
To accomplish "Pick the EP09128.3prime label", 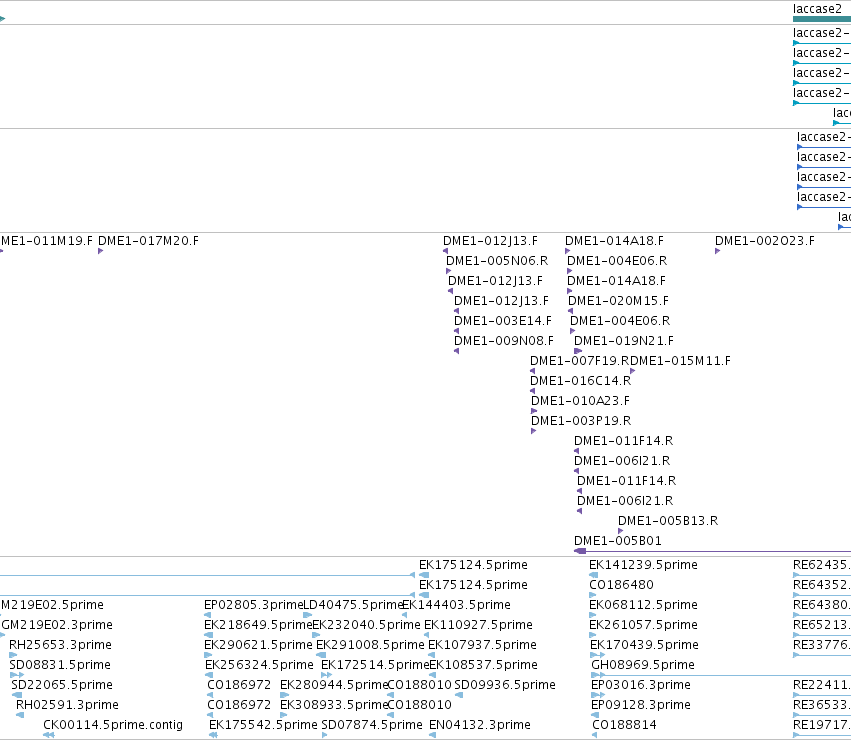I will pos(641,705).
